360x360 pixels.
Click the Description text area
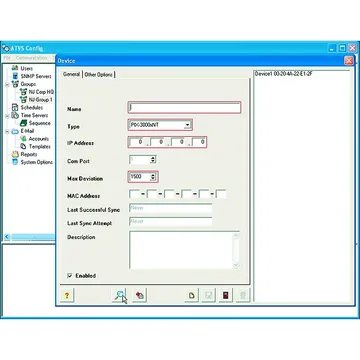[x=181, y=250]
